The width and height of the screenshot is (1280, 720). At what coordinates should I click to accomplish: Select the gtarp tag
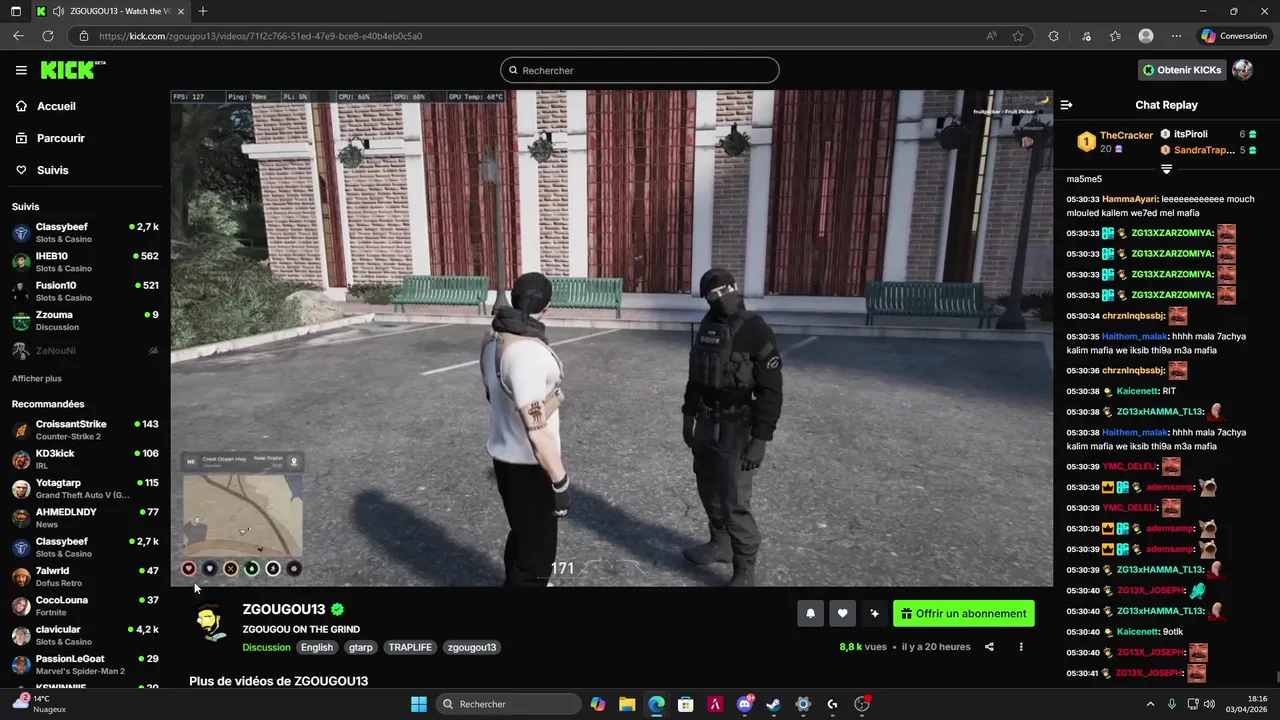click(x=361, y=647)
